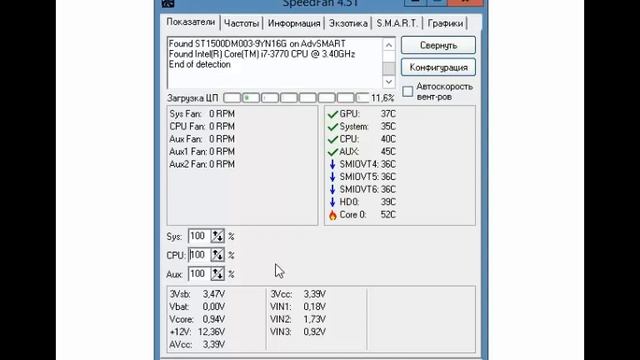640x360 pixels.
Task: Click the 'Sys Fan: 0 RPM' reading
Action: click(202, 114)
